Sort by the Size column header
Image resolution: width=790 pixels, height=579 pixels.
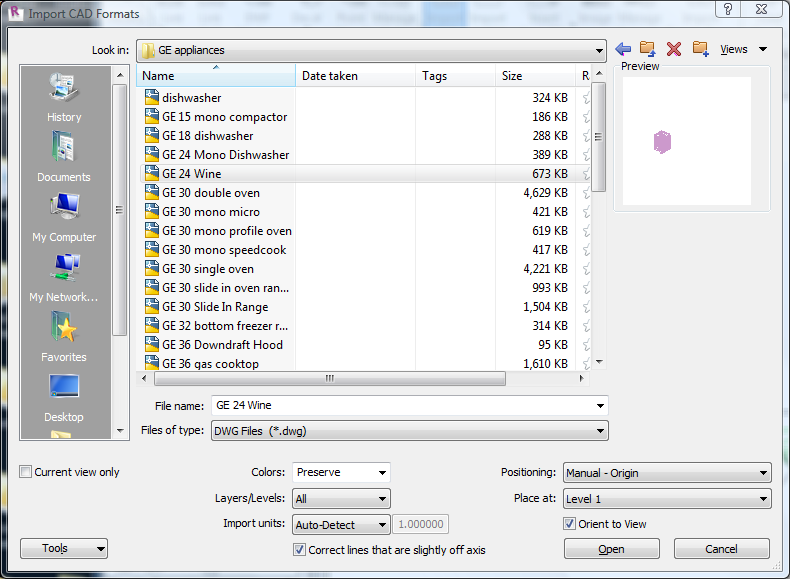(535, 76)
